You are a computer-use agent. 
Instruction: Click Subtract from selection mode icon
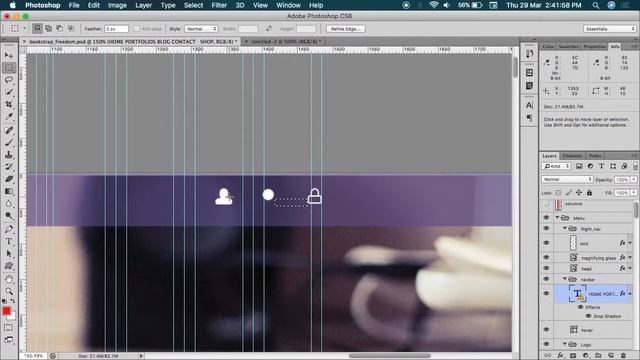(x=60, y=28)
